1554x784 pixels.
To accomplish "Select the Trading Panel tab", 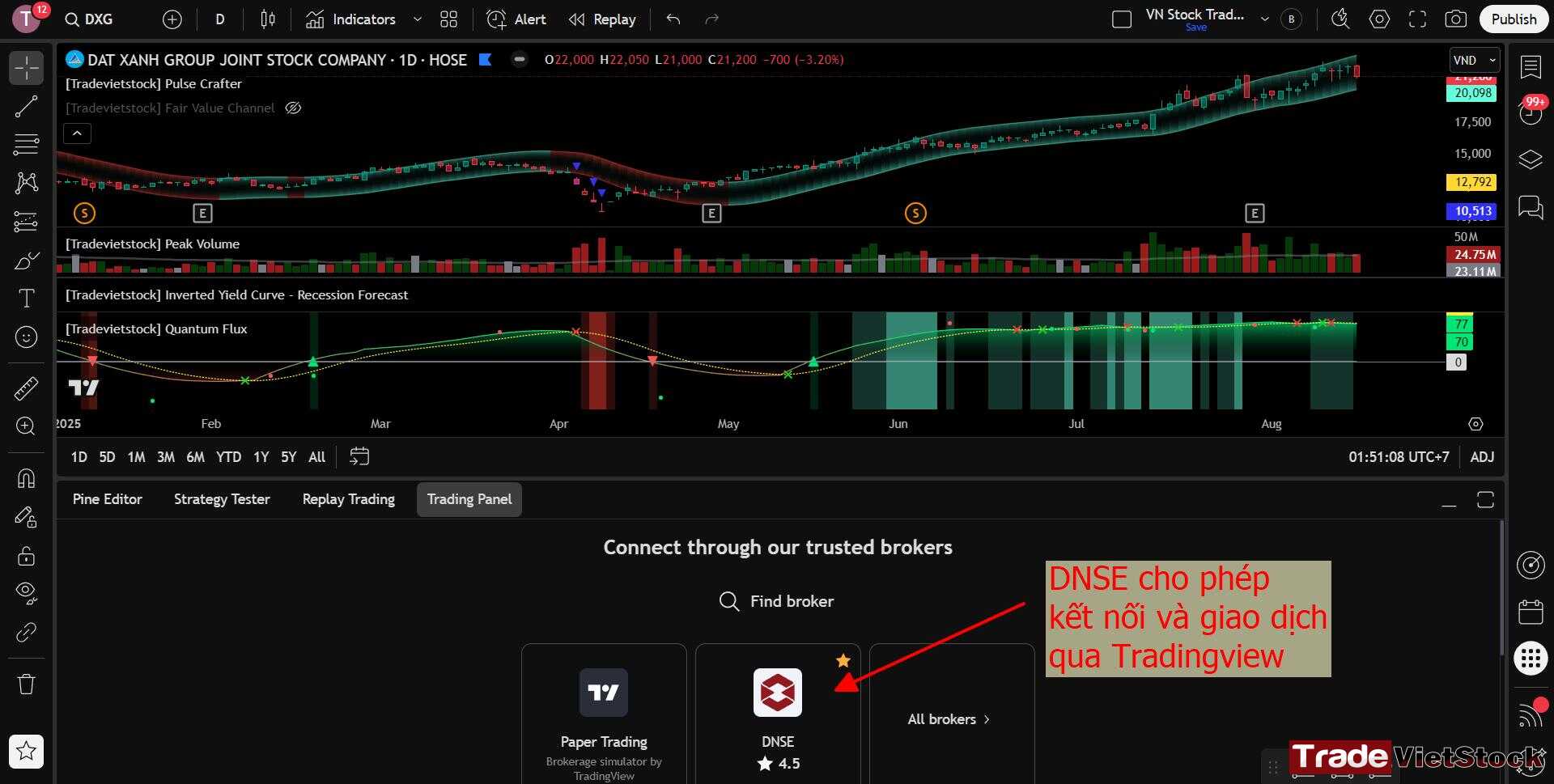I will point(469,499).
